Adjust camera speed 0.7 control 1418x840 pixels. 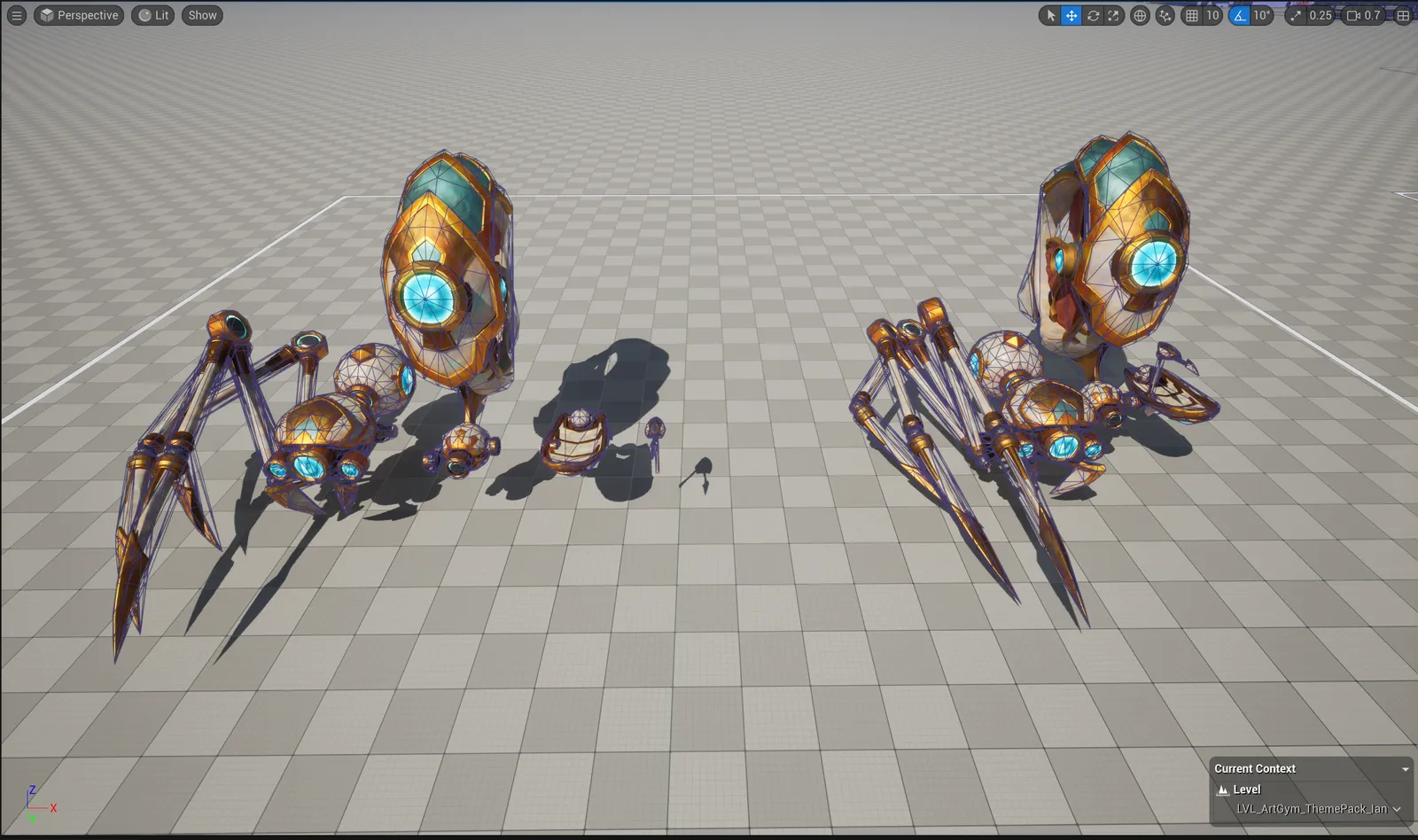(x=1363, y=15)
